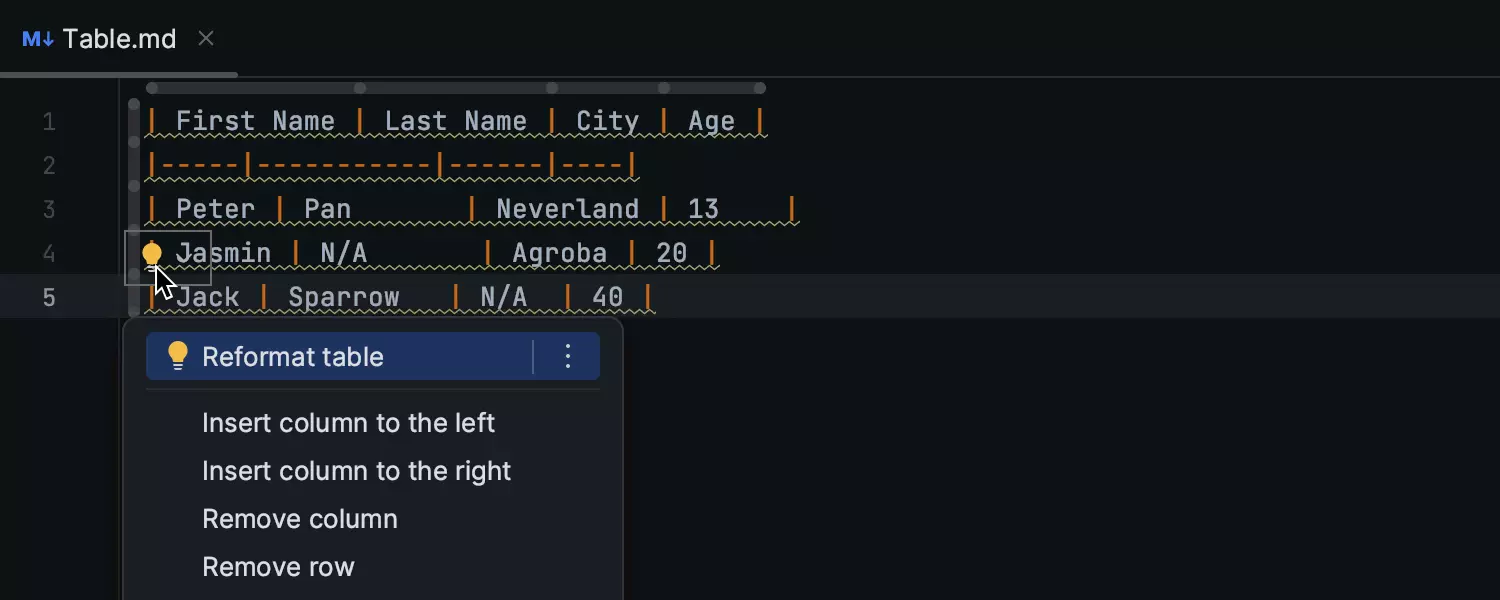Viewport: 1500px width, 600px height.
Task: Click the intention lightbulb on line 4
Action: pos(152,254)
